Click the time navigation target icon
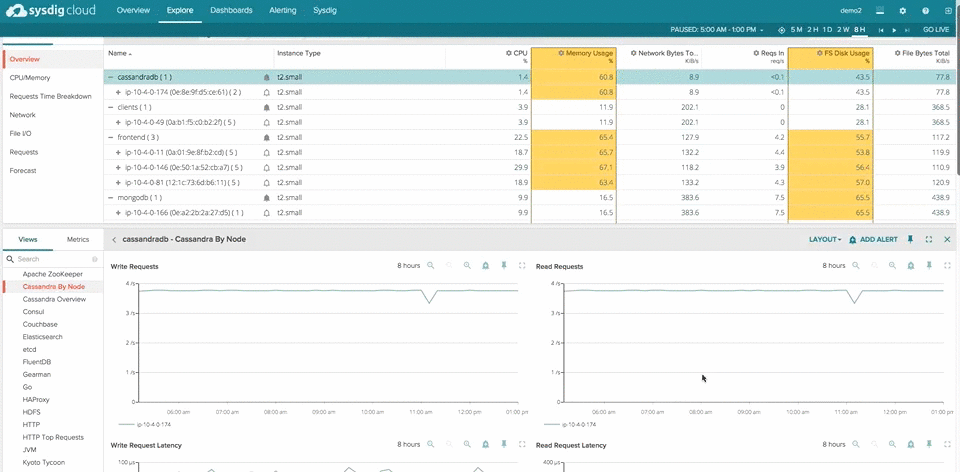The height and width of the screenshot is (472, 960). click(781, 30)
